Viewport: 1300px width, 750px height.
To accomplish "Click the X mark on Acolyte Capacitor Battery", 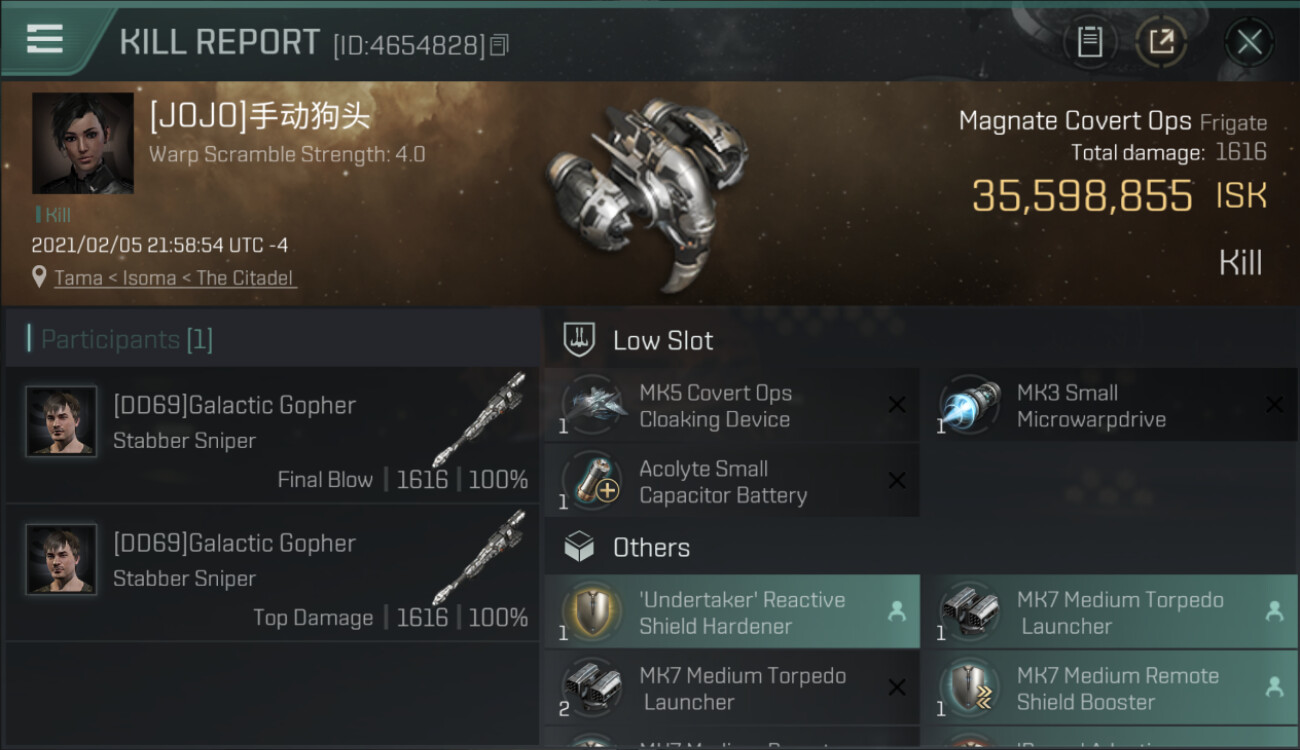I will 897,481.
